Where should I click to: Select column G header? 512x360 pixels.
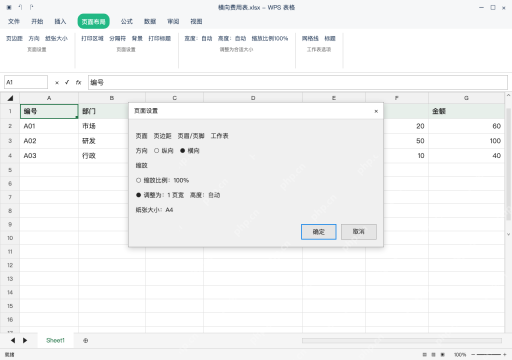[x=466, y=98]
